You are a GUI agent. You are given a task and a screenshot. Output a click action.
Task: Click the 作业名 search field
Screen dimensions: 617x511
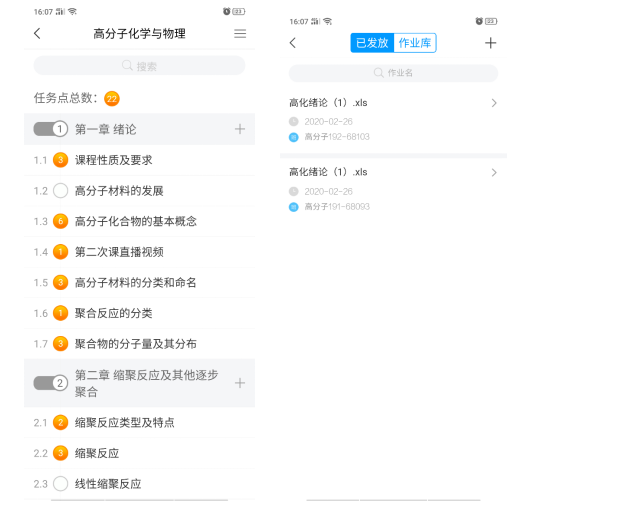point(393,73)
